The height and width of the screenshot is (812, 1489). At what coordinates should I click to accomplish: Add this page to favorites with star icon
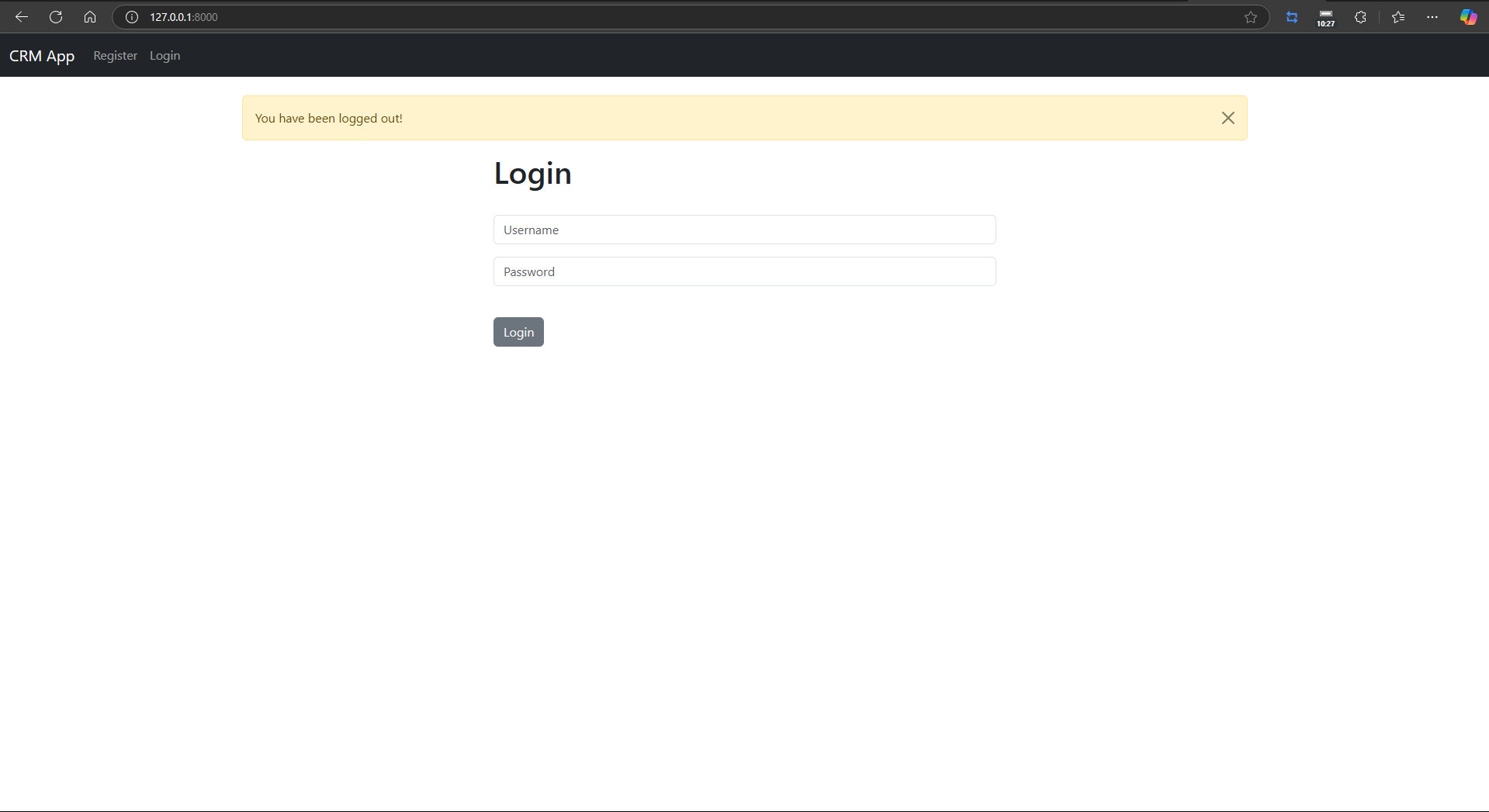(x=1251, y=17)
